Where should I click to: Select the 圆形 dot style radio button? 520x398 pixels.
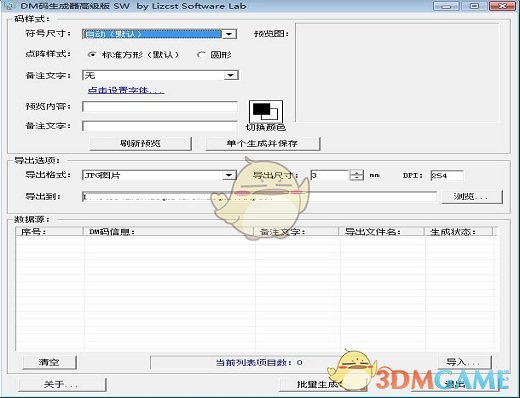tap(201, 55)
